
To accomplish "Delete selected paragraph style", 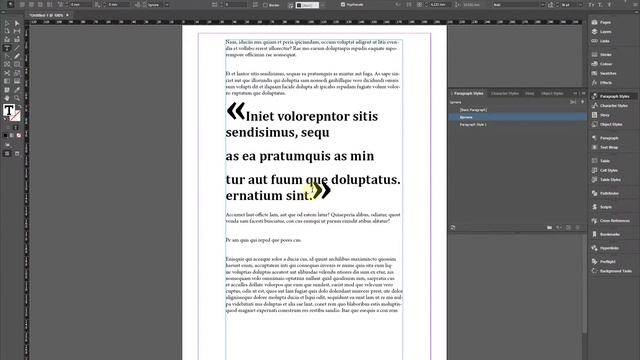I will (578, 228).
